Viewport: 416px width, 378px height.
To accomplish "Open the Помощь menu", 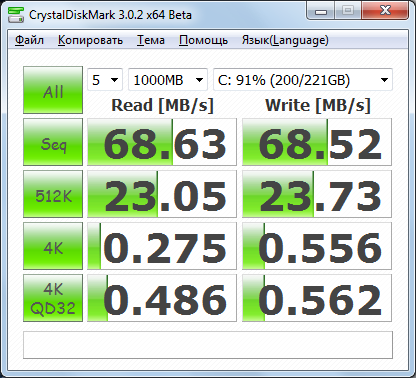I will [203, 40].
